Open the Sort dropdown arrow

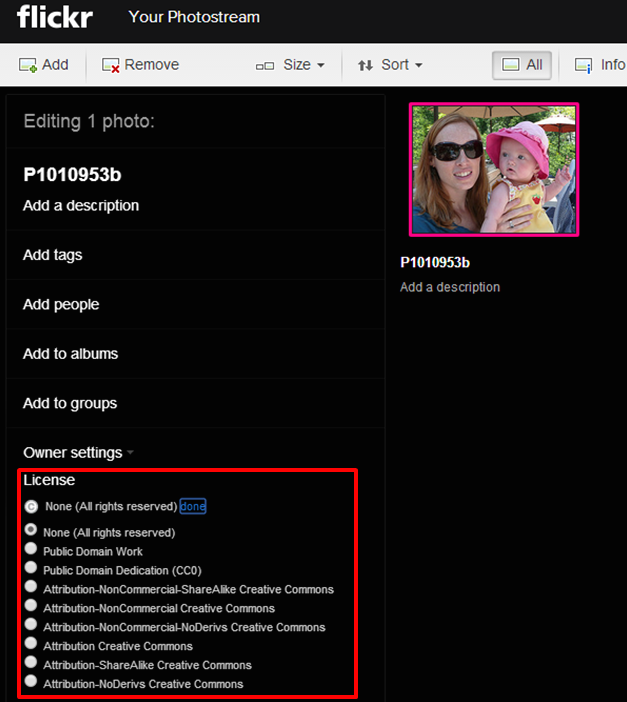pos(419,65)
